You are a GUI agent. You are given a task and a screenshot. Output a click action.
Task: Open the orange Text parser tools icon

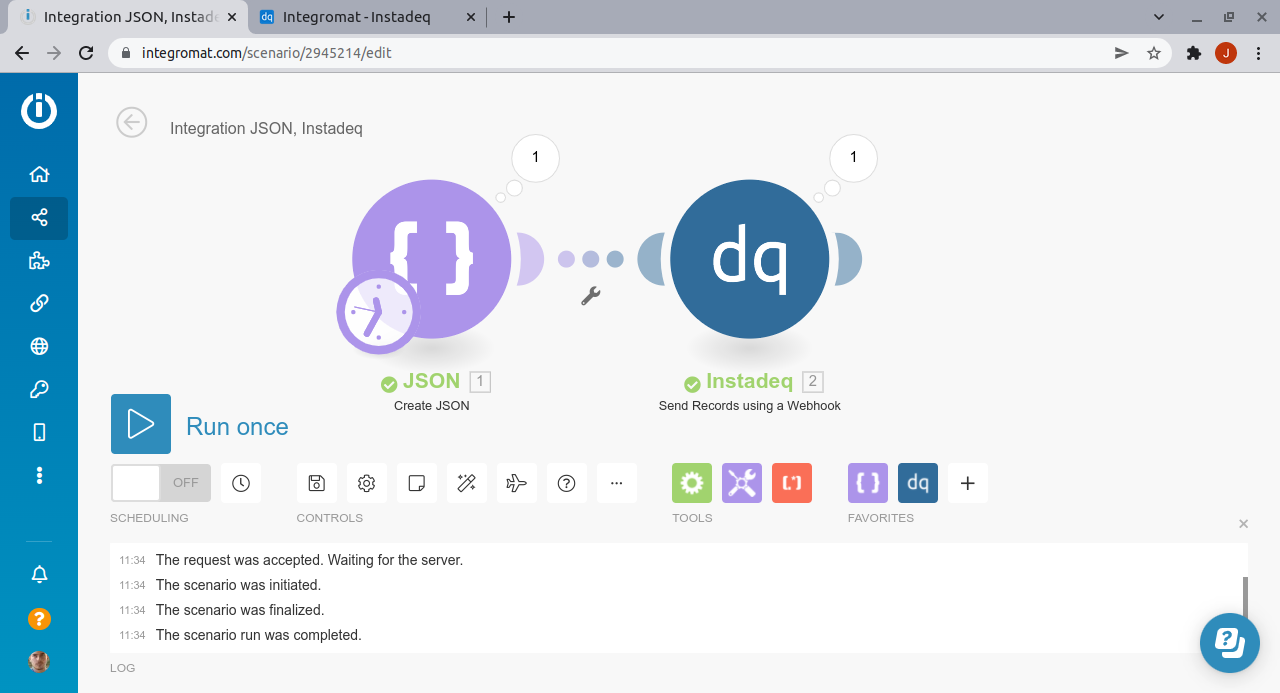coord(792,483)
